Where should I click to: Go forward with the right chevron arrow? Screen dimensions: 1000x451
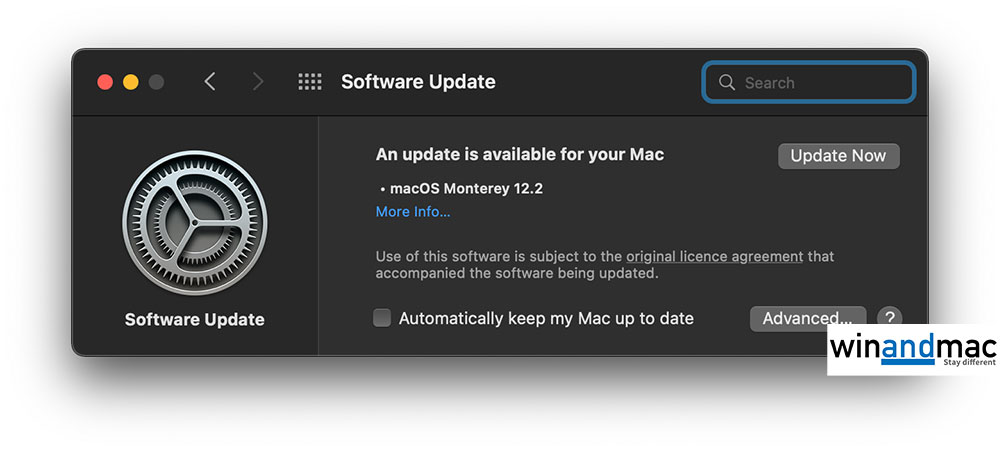pos(258,82)
